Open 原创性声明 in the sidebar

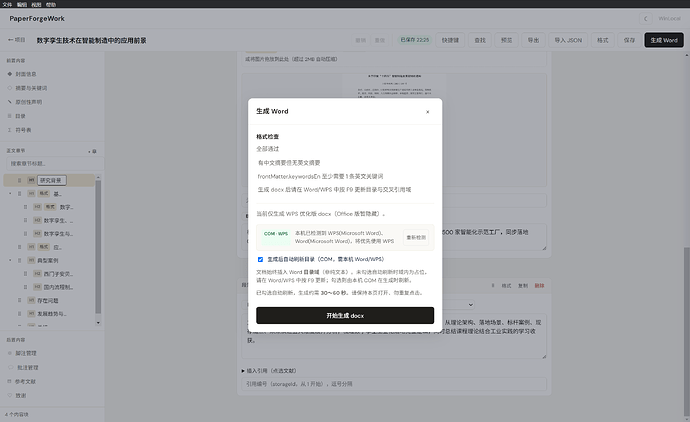[28, 102]
